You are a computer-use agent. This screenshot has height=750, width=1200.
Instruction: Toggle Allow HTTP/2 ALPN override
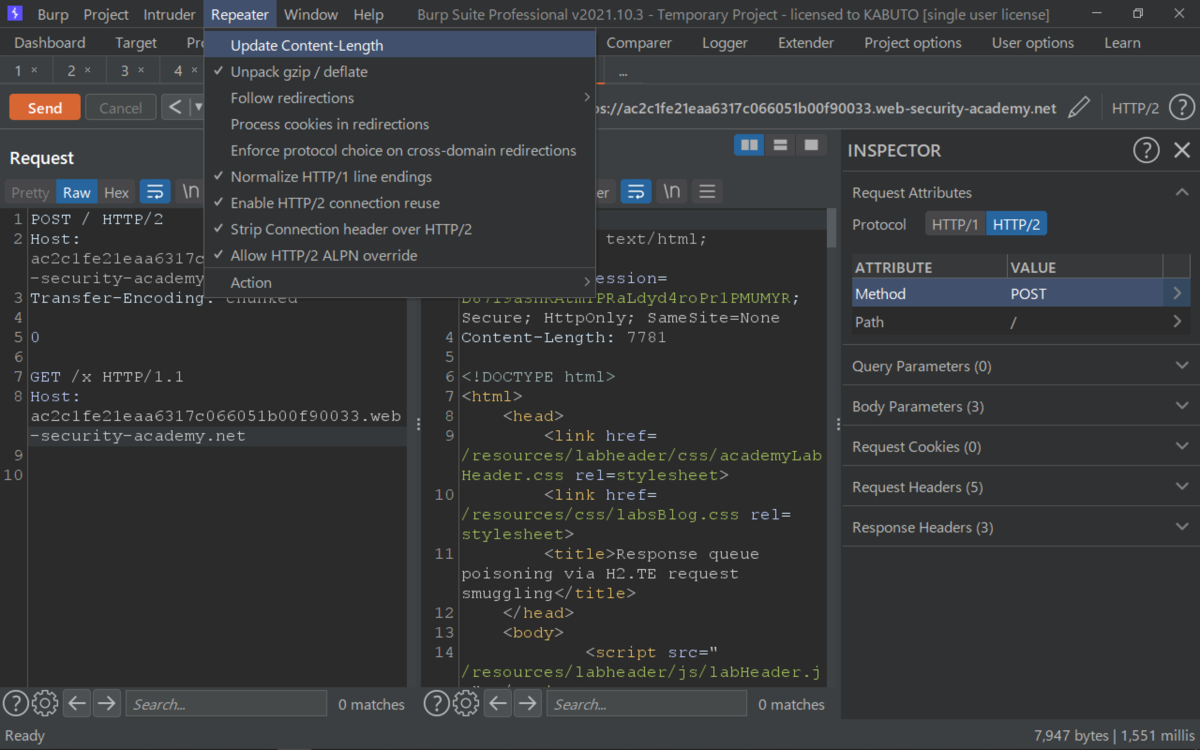click(399, 256)
